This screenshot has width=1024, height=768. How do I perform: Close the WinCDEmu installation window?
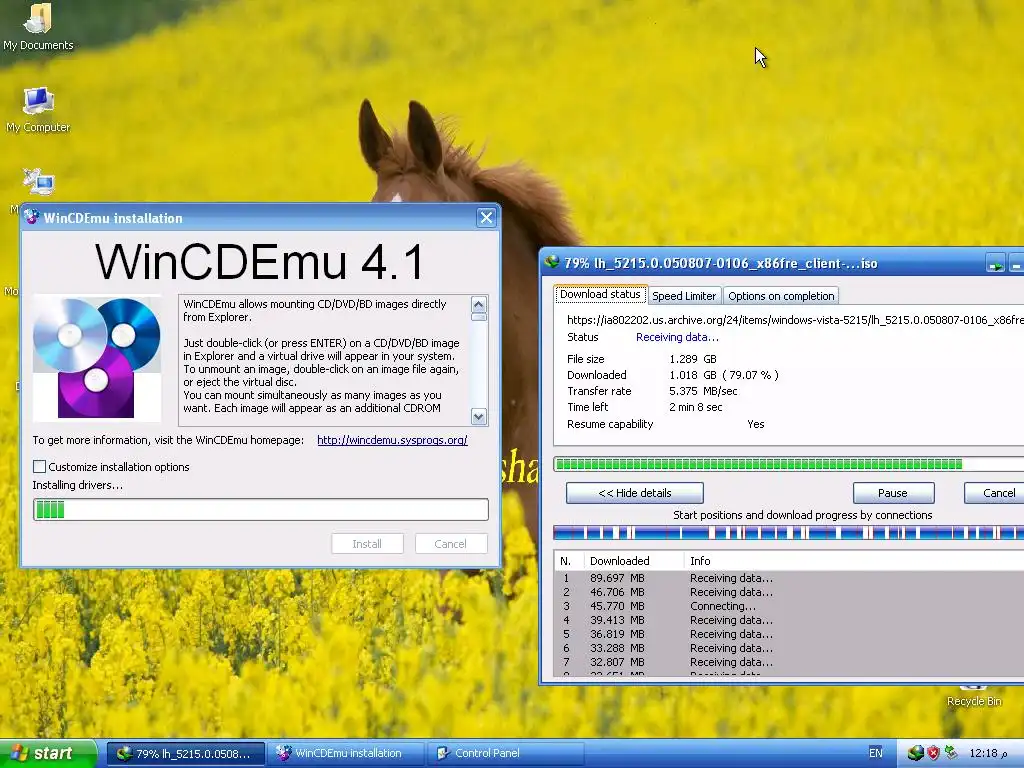pos(486,217)
